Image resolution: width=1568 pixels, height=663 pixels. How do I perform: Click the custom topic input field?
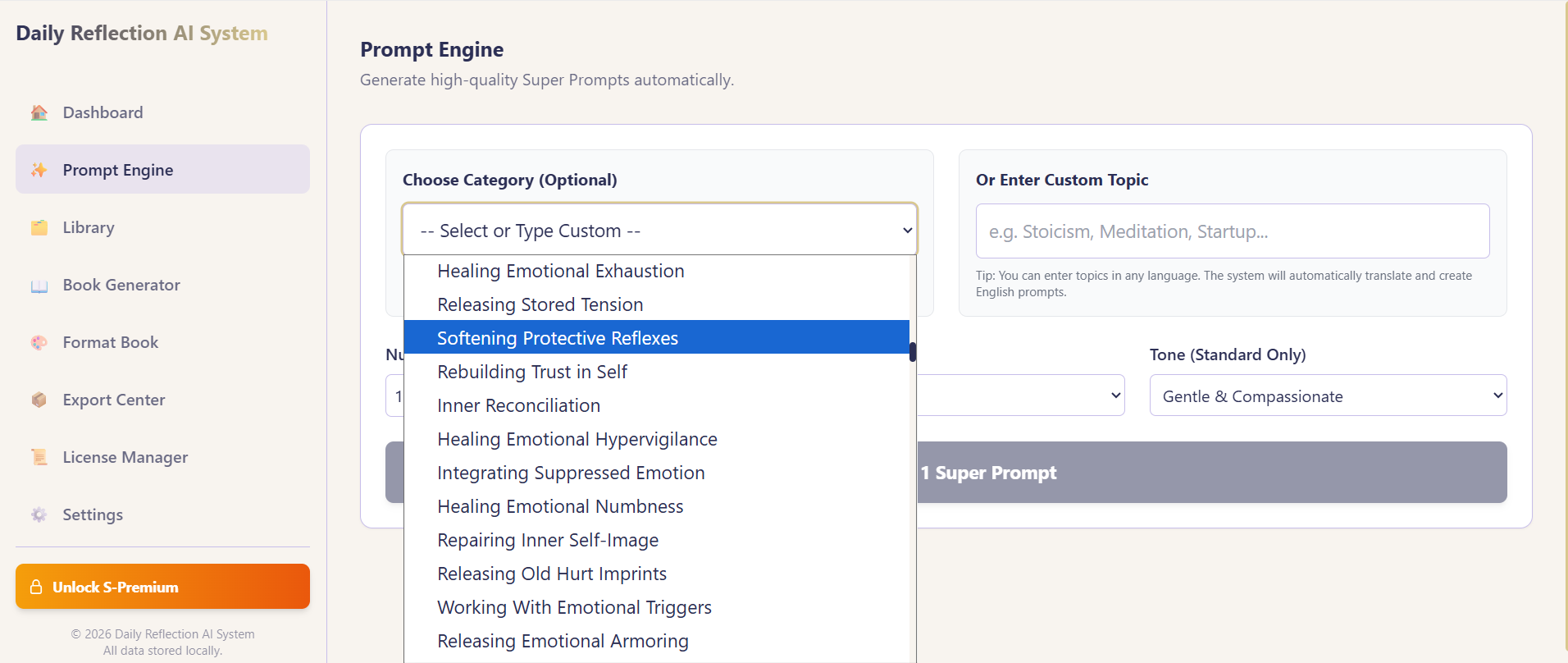[x=1232, y=231]
